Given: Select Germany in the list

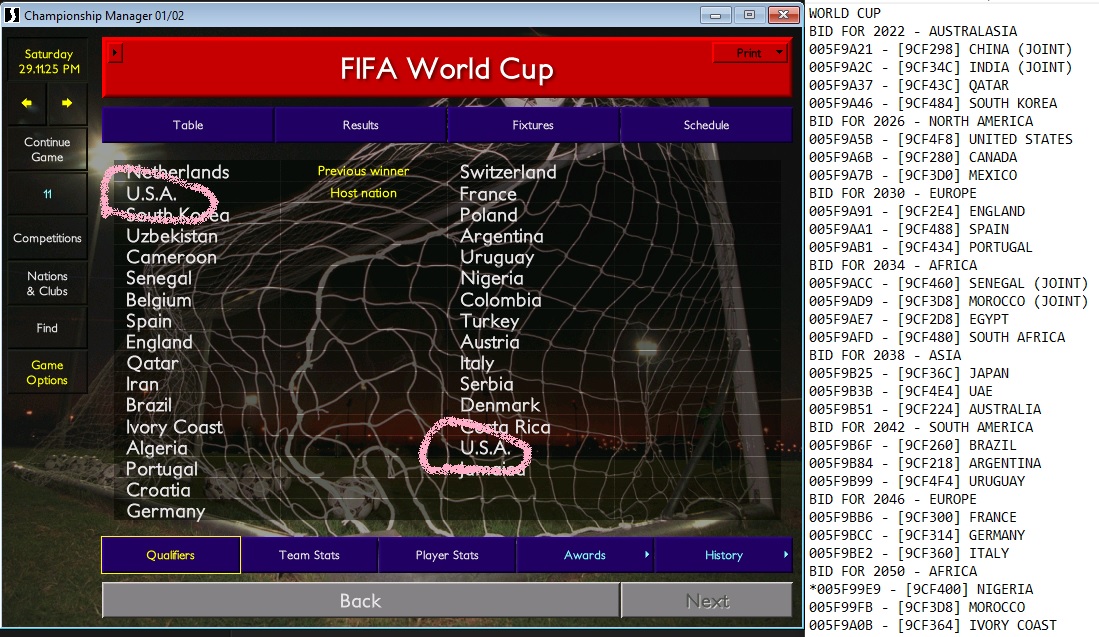Looking at the screenshot, I should (165, 512).
